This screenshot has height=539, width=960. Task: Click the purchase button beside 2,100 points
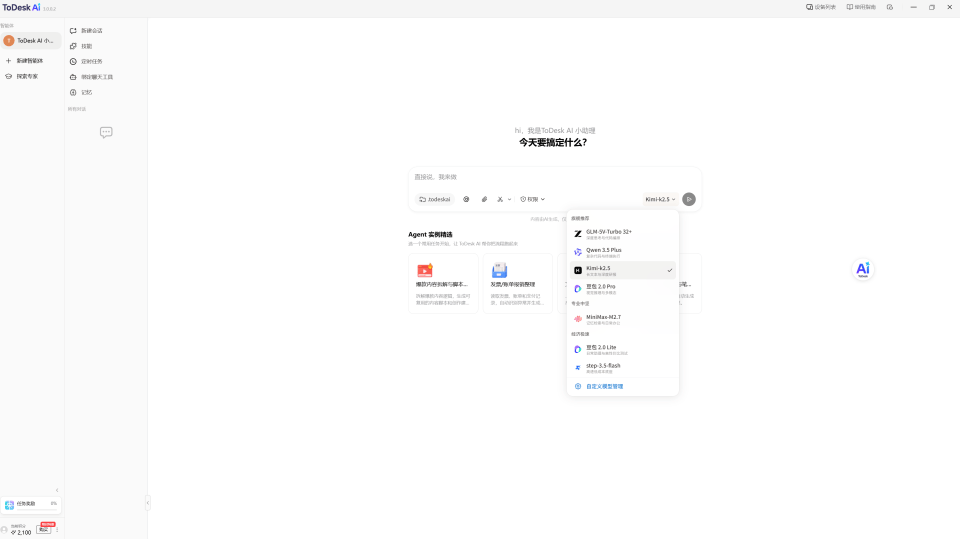pyautogui.click(x=43, y=530)
